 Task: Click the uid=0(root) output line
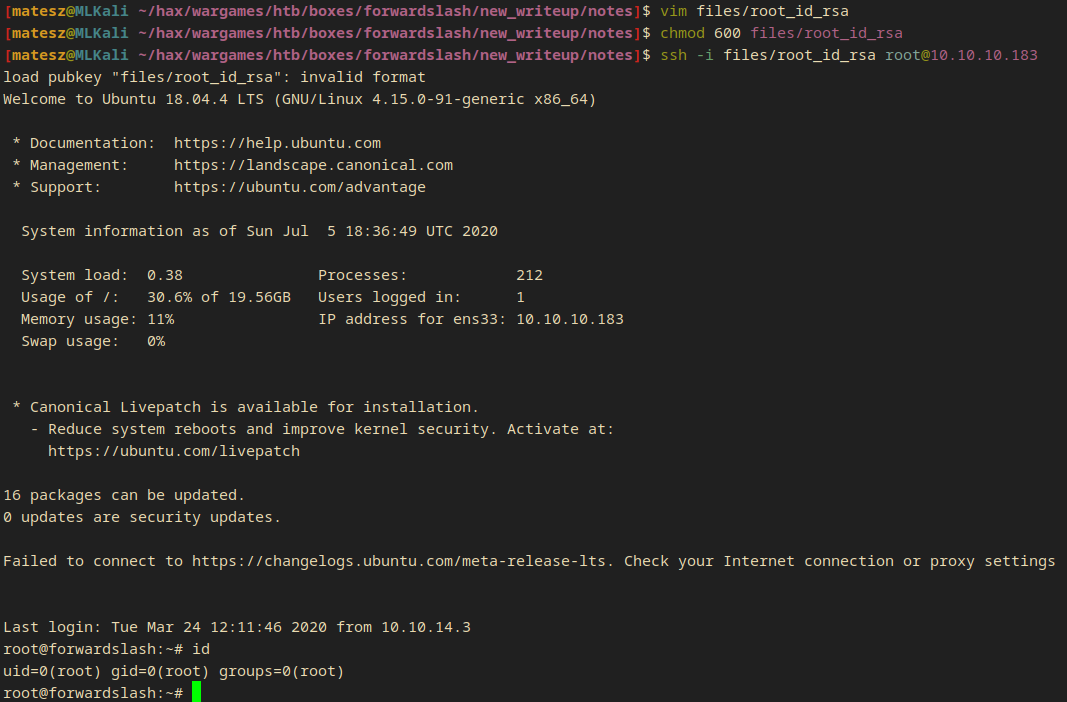[x=173, y=671]
